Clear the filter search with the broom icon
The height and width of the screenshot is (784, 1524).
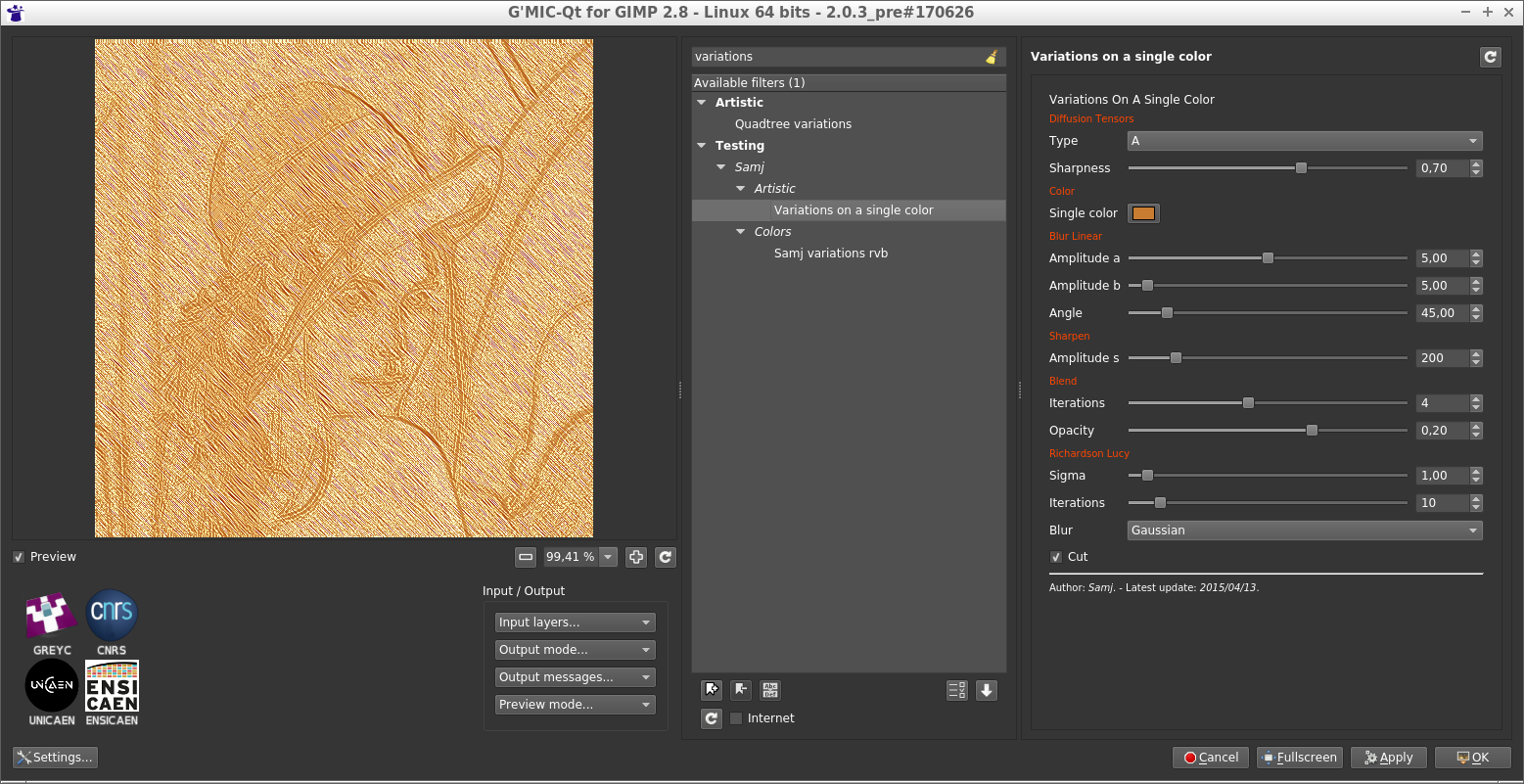(993, 57)
